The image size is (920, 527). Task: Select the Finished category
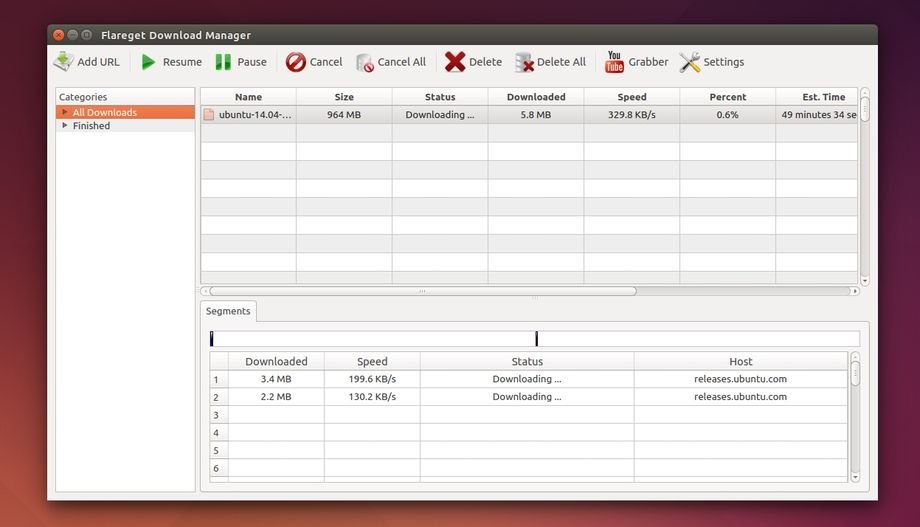91,126
